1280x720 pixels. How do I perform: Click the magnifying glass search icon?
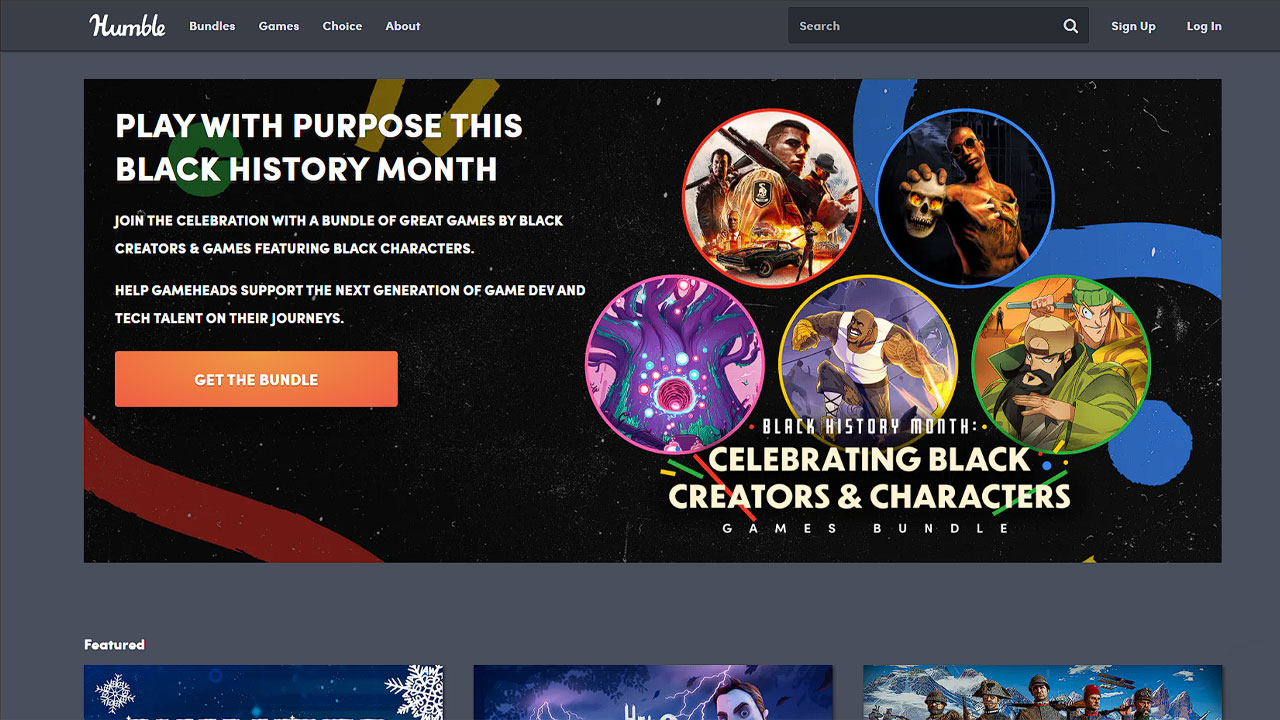click(1070, 26)
